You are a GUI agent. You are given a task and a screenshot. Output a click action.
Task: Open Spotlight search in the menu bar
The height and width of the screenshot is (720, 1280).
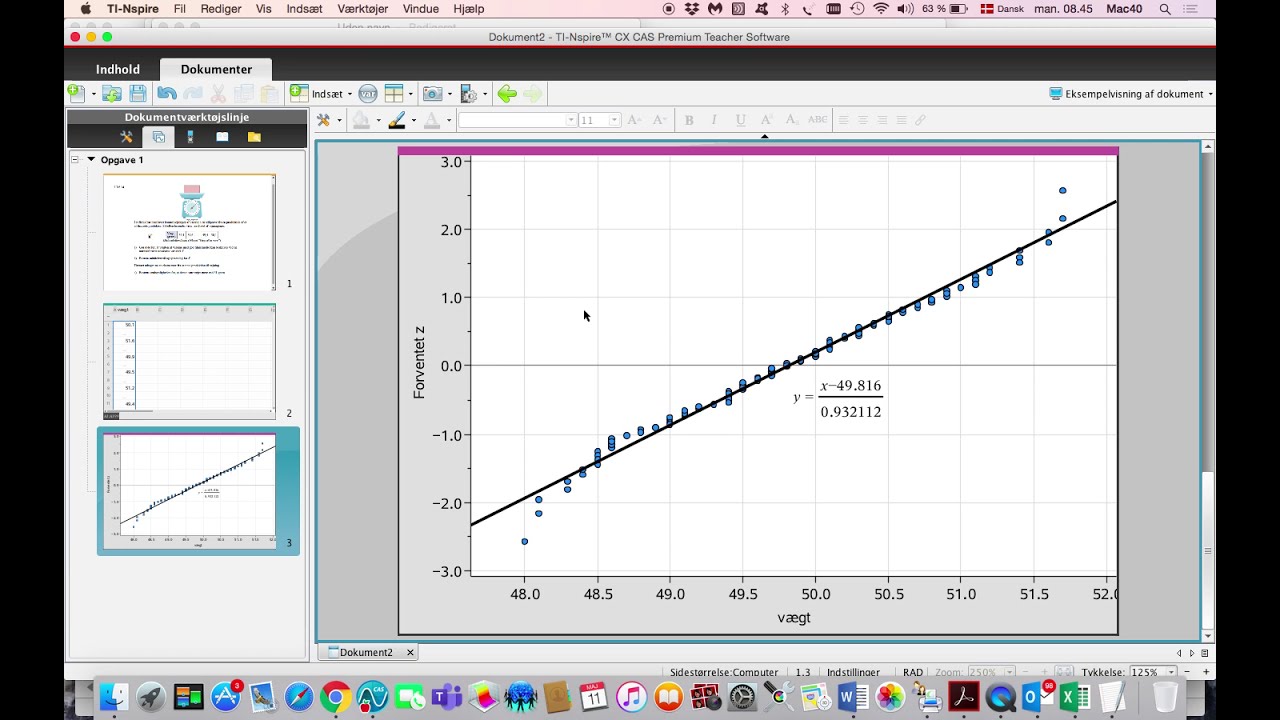(1164, 8)
